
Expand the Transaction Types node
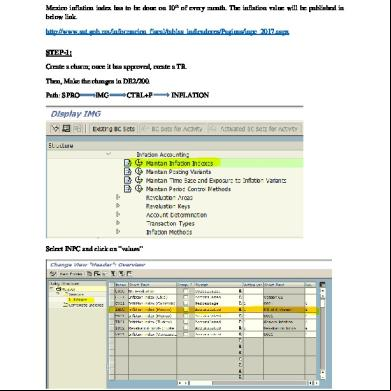coord(118,223)
